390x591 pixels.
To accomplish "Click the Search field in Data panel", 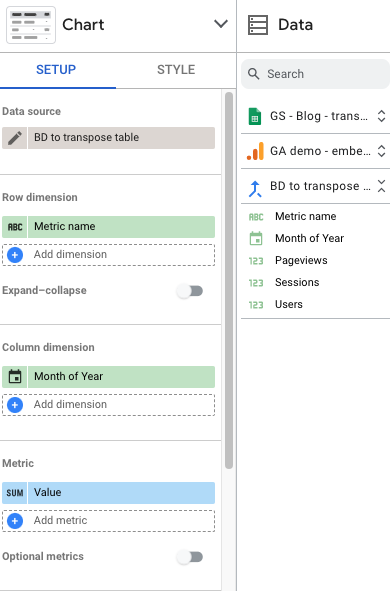I will point(315,74).
